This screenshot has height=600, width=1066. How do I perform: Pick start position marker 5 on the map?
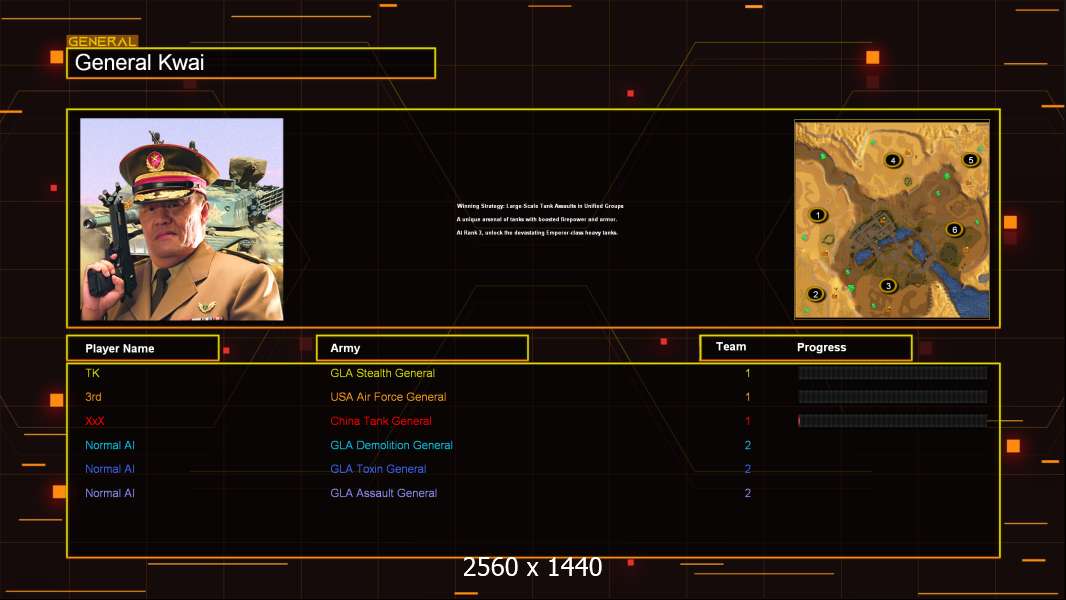point(969,160)
